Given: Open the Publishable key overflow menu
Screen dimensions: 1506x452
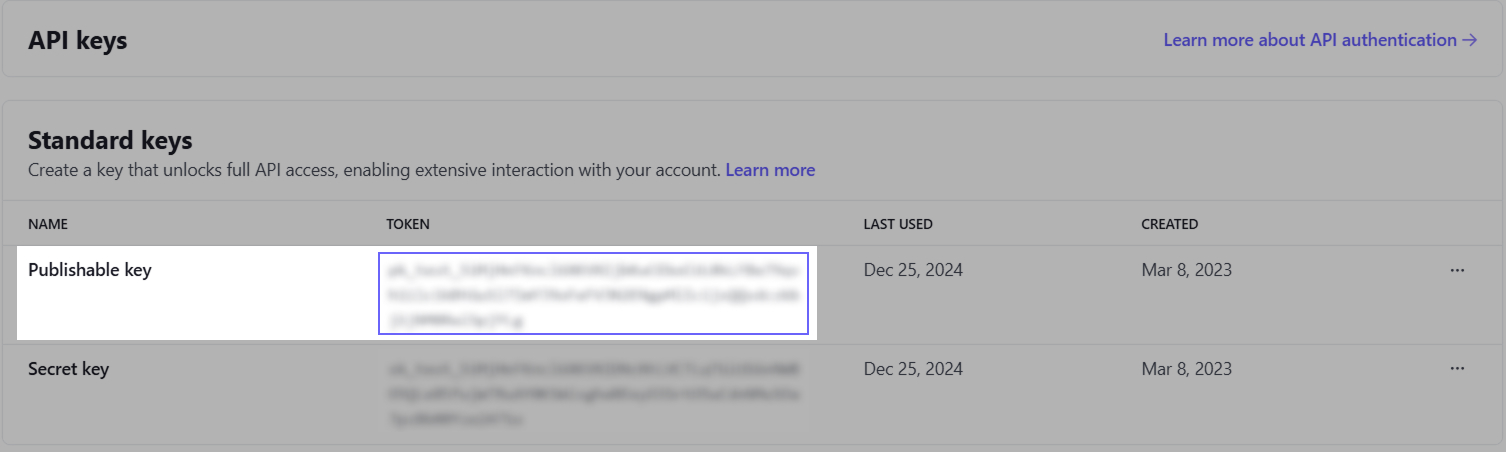Looking at the screenshot, I should [1457, 270].
